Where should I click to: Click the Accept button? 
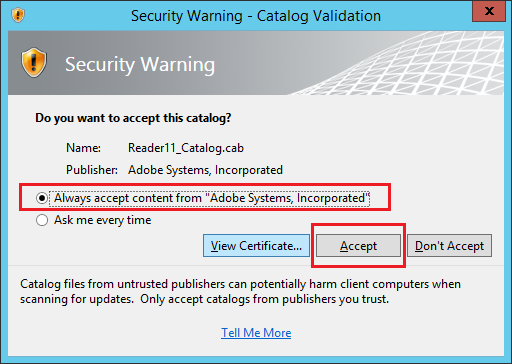(358, 246)
